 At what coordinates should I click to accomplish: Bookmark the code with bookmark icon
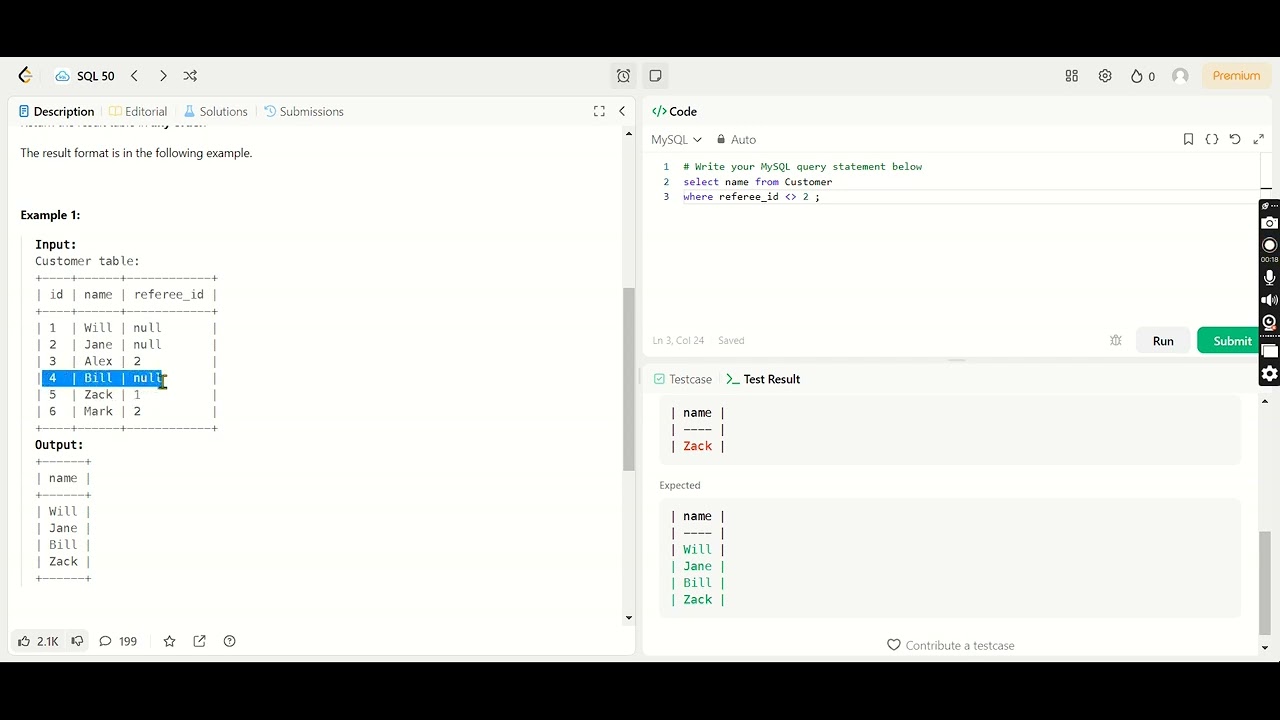1188,139
